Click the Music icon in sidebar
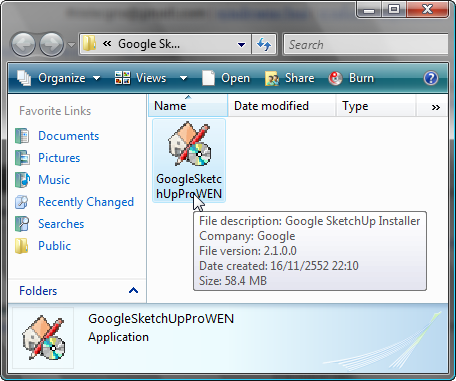This screenshot has height=381, width=456. 22,180
